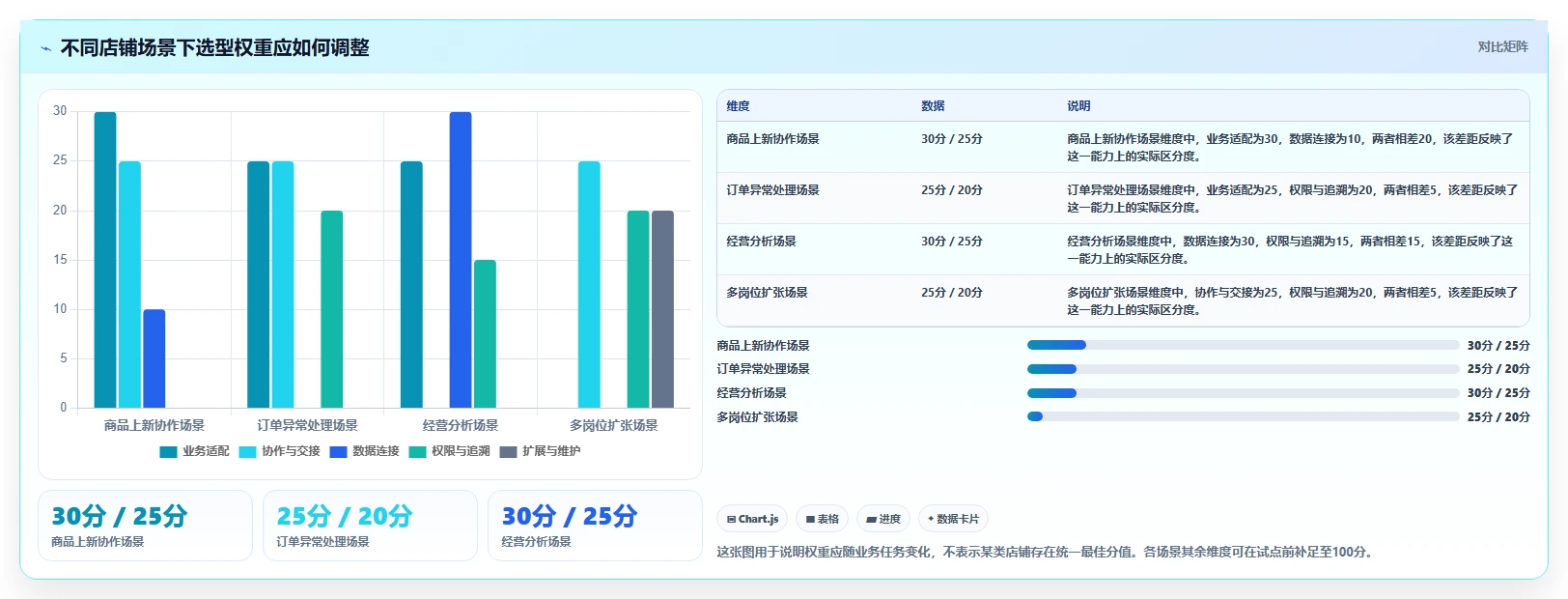1568x599 pixels.
Task: Click the 权限与追溯 bar in 订单异常处理场景 group
Action: click(332, 309)
